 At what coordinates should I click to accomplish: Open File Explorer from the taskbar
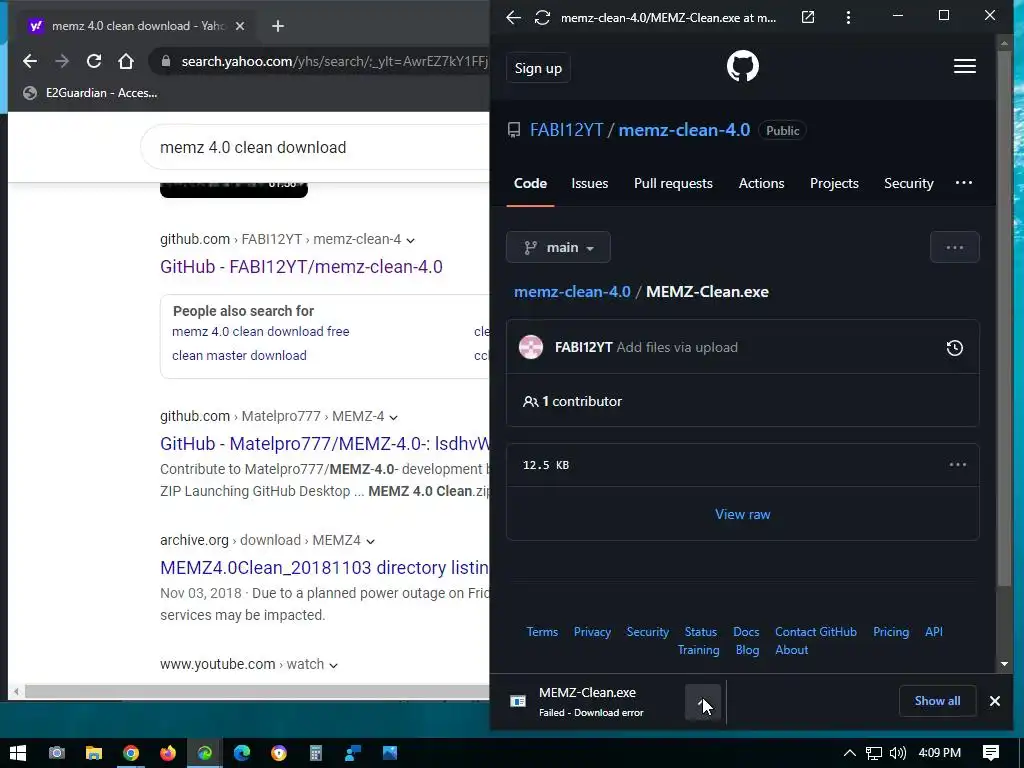(x=94, y=753)
